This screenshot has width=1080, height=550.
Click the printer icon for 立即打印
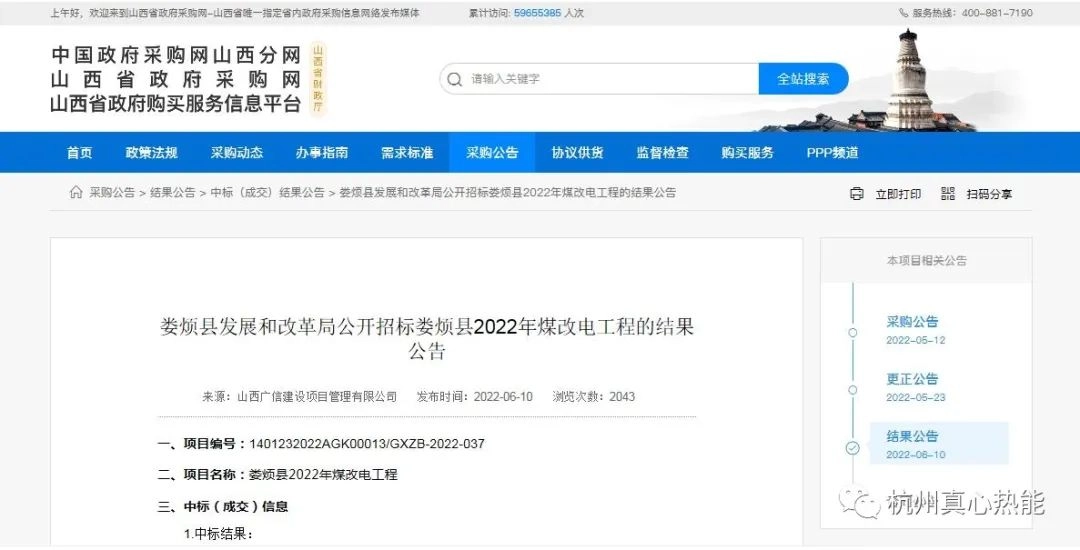856,193
